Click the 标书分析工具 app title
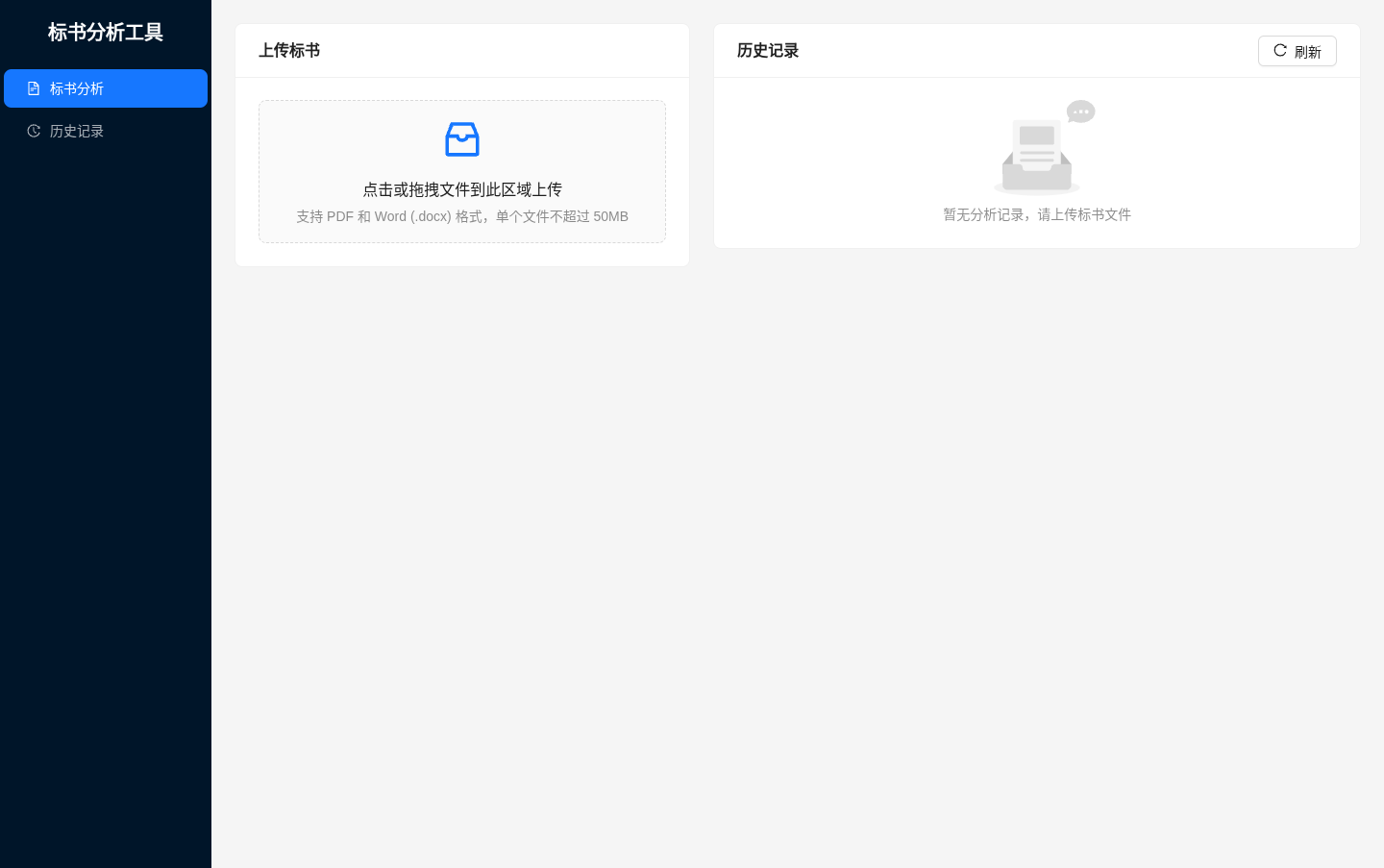The height and width of the screenshot is (868, 1384). coord(106,32)
